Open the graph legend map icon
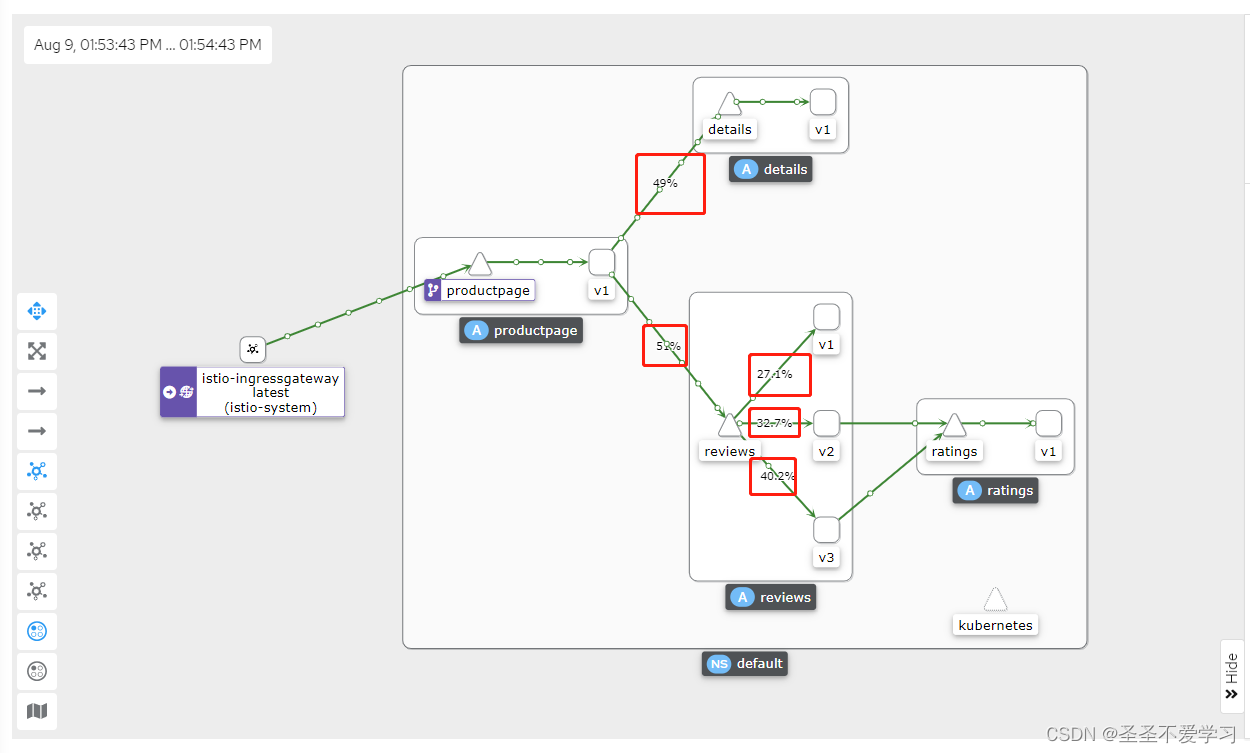This screenshot has width=1250, height=753. coord(37,711)
